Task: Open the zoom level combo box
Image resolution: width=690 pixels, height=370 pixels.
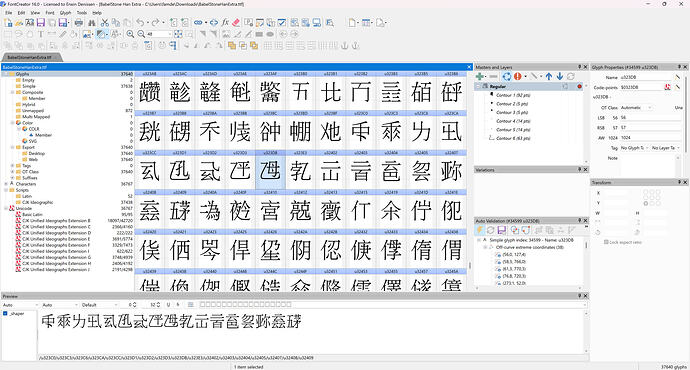Action: [159, 34]
